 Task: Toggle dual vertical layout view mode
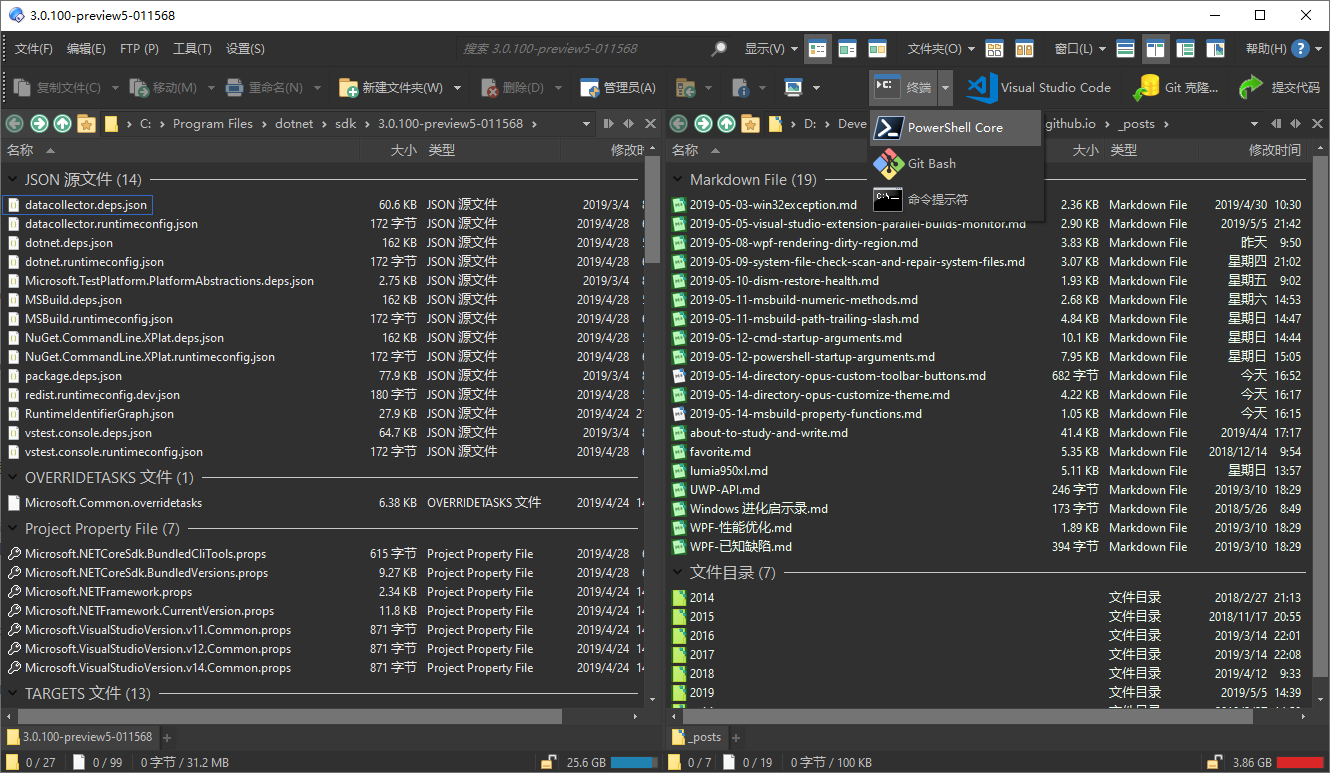point(1154,48)
